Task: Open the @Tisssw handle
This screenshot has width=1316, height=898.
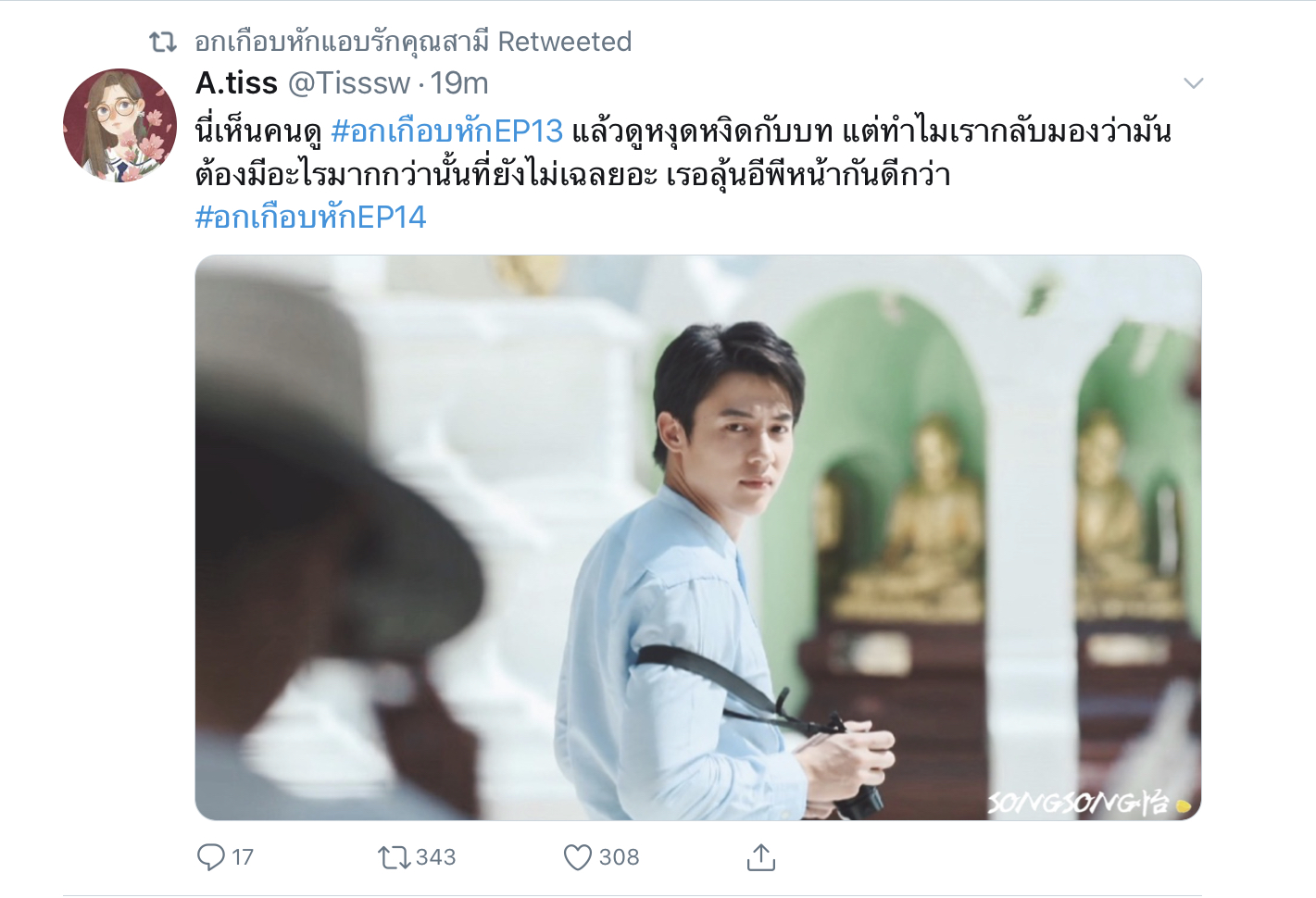Action: pos(349,83)
